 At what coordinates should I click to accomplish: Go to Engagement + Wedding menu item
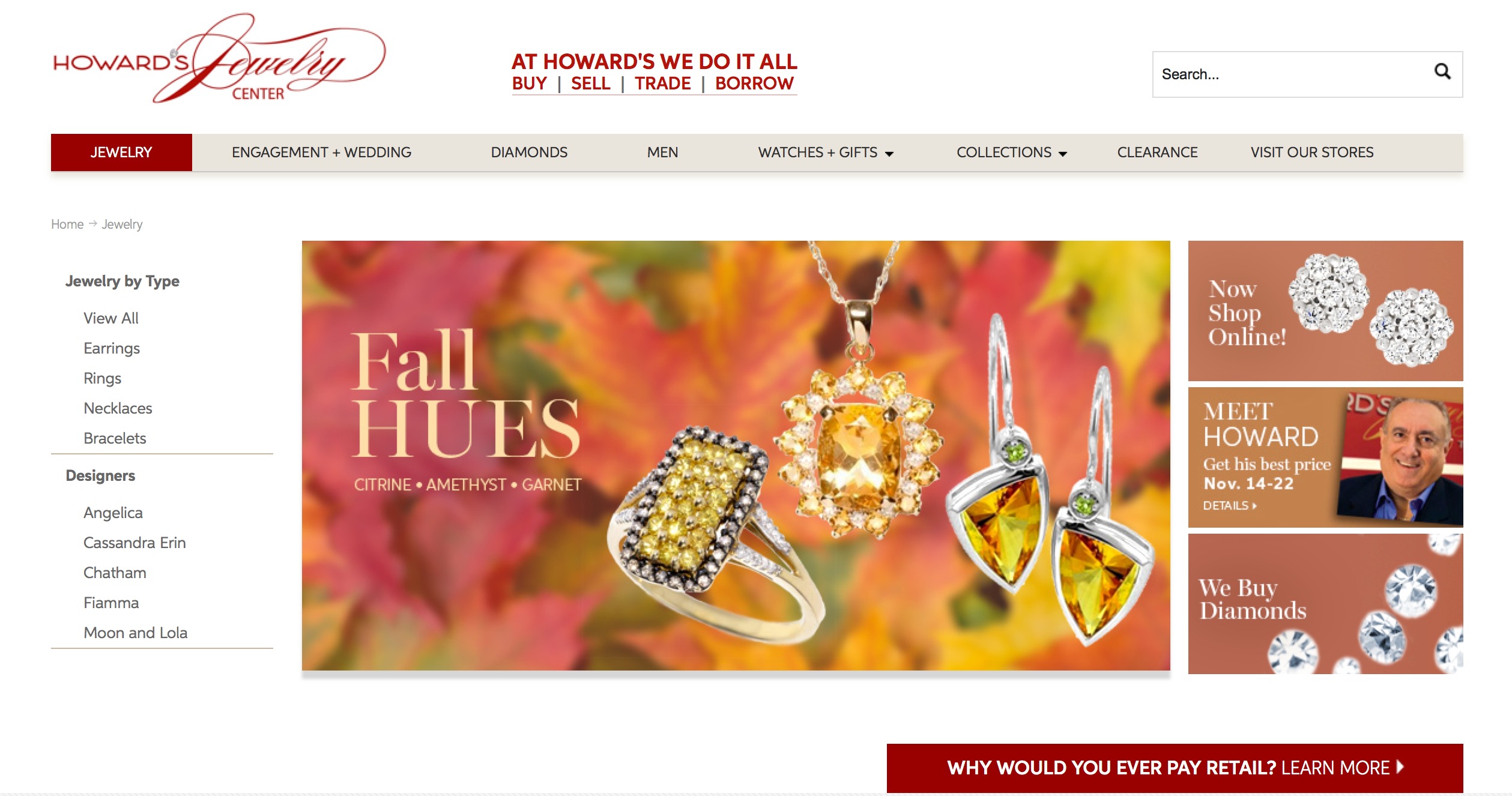click(x=321, y=152)
